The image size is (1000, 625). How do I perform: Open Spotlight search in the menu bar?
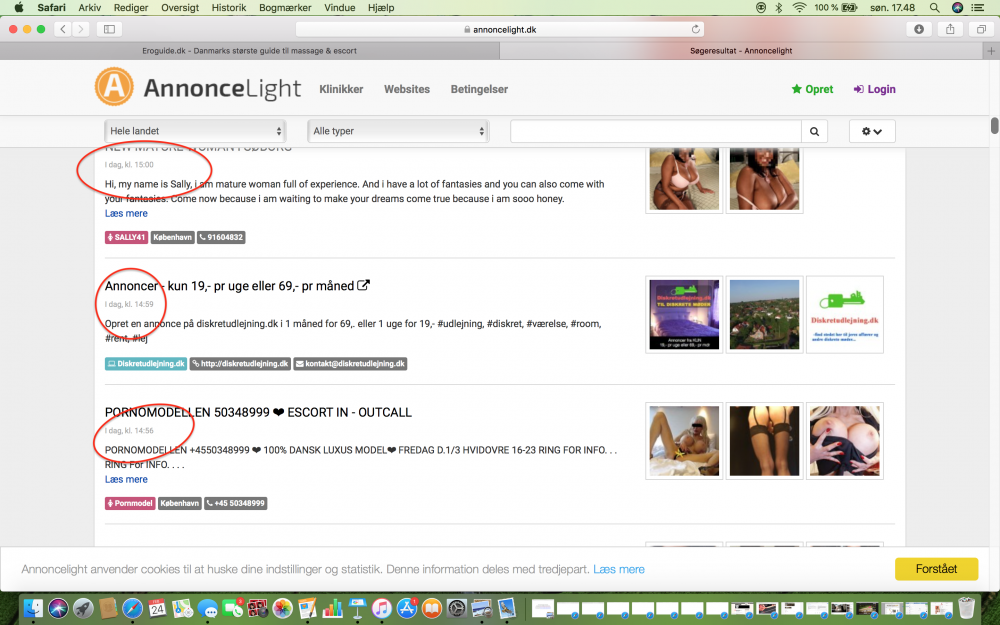click(934, 8)
